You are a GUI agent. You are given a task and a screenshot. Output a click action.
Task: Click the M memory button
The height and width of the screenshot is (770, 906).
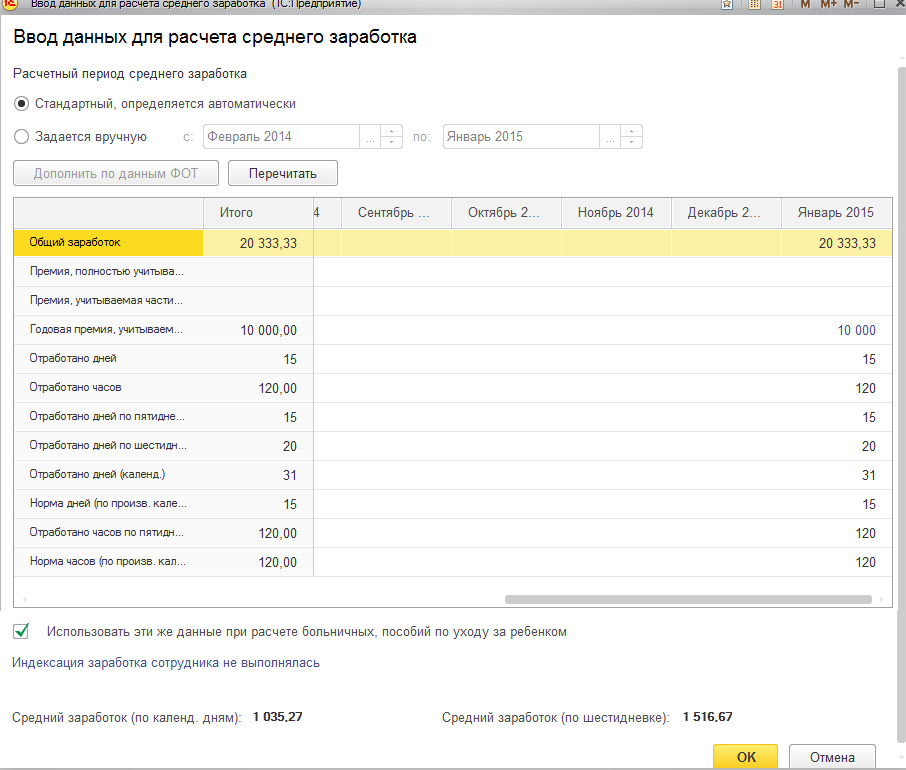click(805, 4)
